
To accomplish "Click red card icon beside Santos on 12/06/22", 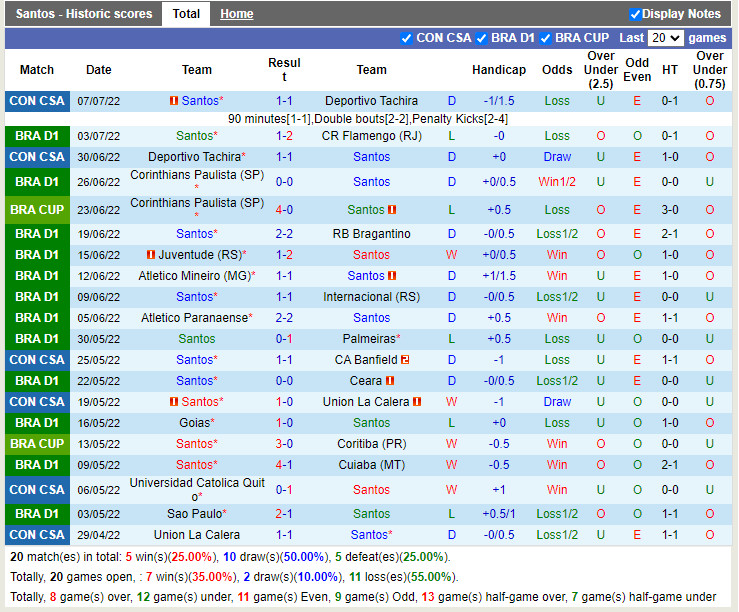I will [392, 276].
